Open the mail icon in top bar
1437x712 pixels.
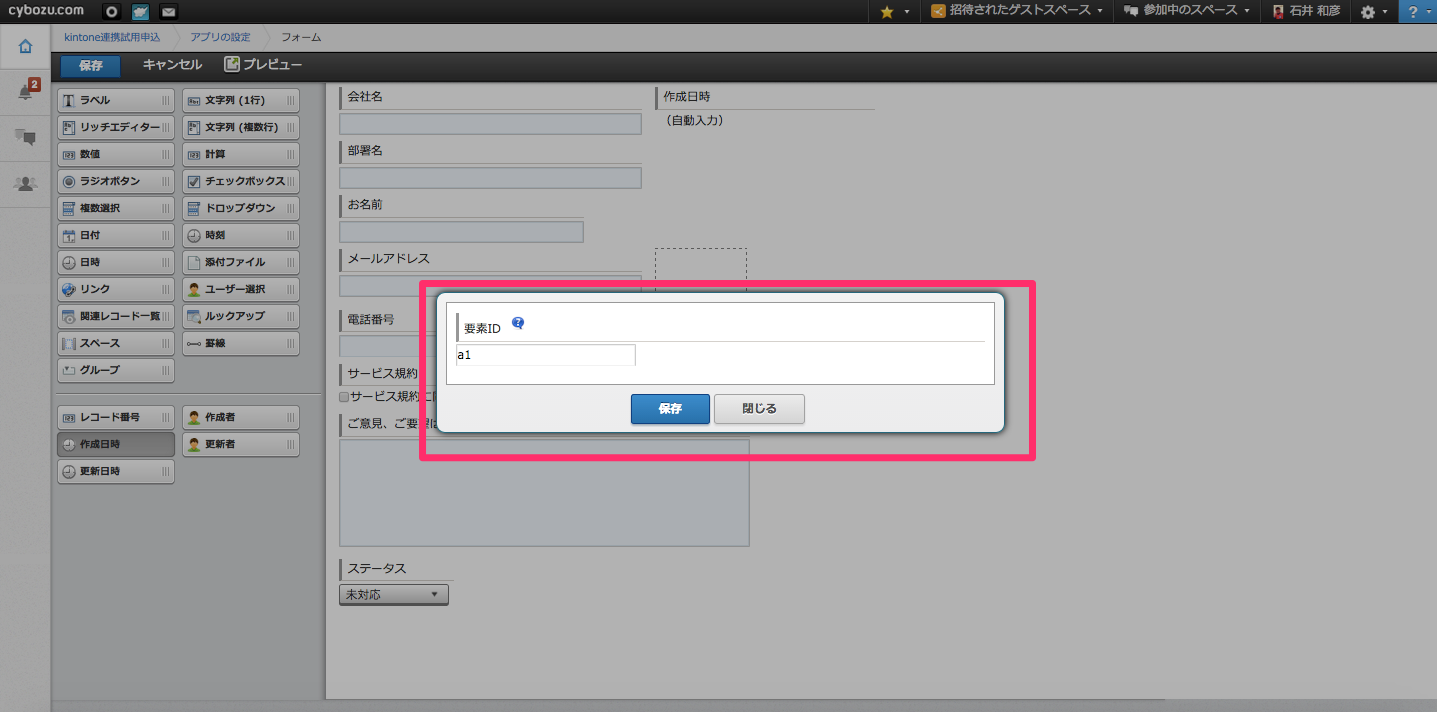[x=169, y=12]
